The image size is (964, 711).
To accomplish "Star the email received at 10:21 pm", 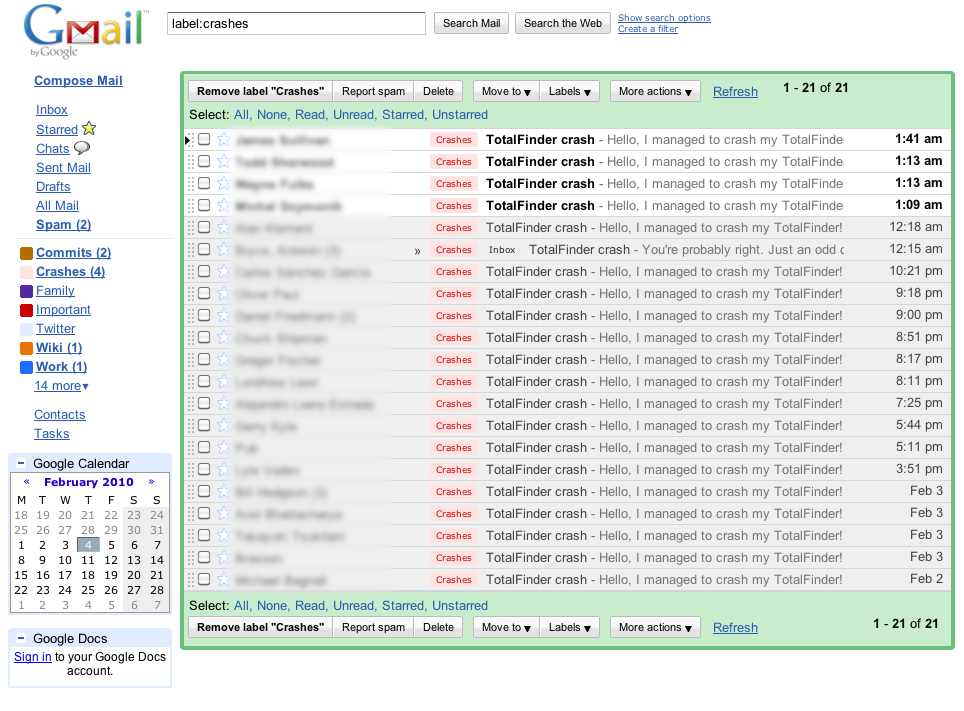I will (223, 272).
